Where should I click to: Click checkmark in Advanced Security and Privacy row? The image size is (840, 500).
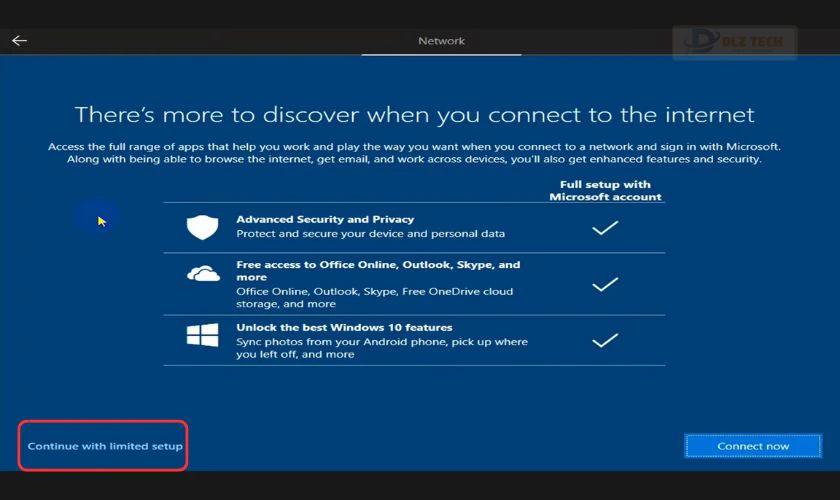605,228
